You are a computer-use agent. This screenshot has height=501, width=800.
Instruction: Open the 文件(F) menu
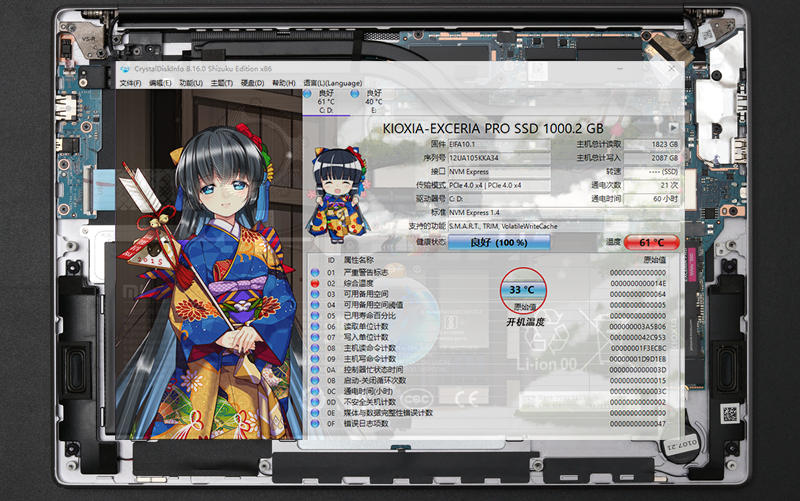click(131, 83)
